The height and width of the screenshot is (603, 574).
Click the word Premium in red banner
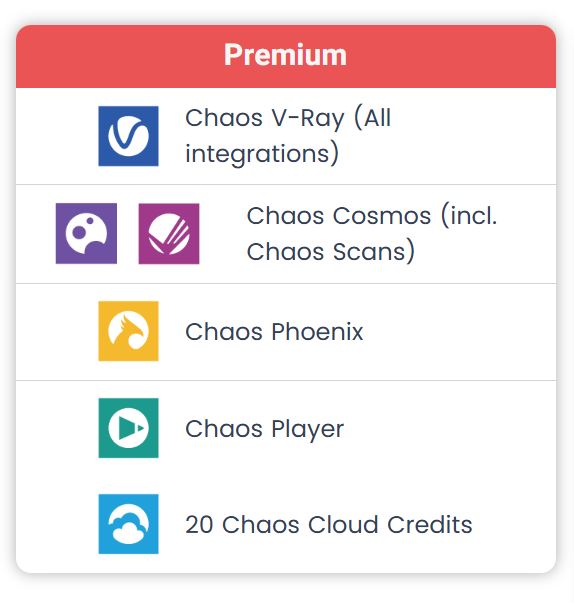click(x=286, y=55)
